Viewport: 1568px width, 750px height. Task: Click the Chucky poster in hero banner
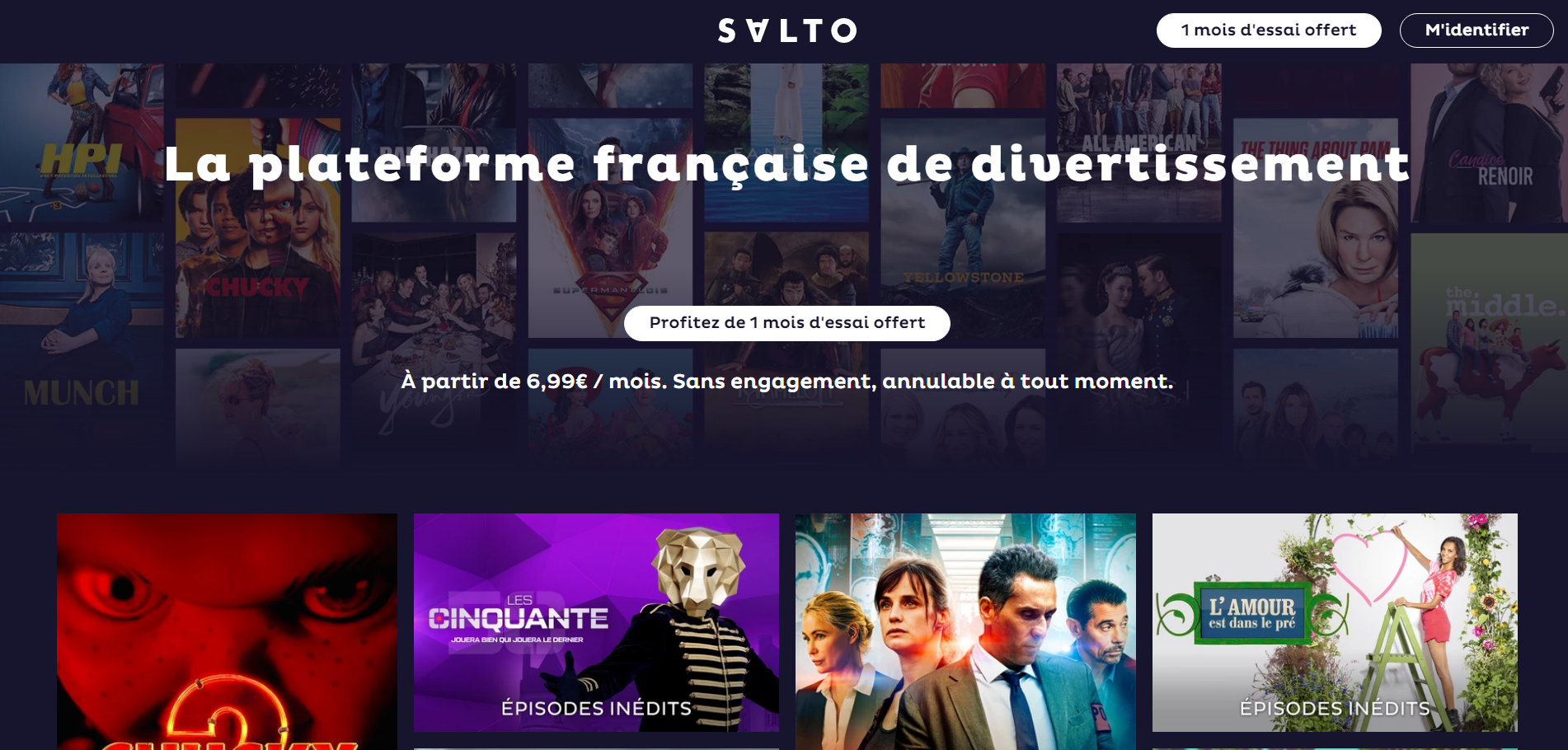(x=258, y=227)
